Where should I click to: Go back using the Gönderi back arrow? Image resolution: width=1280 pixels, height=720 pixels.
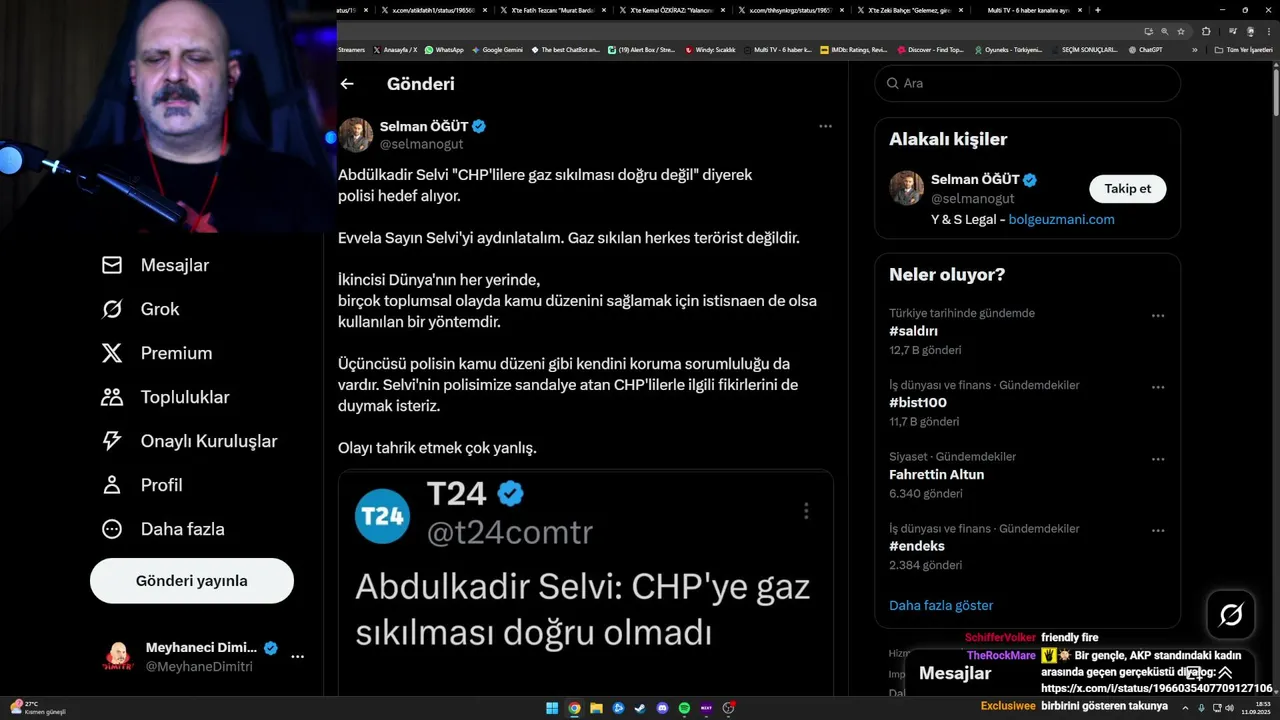pos(347,84)
